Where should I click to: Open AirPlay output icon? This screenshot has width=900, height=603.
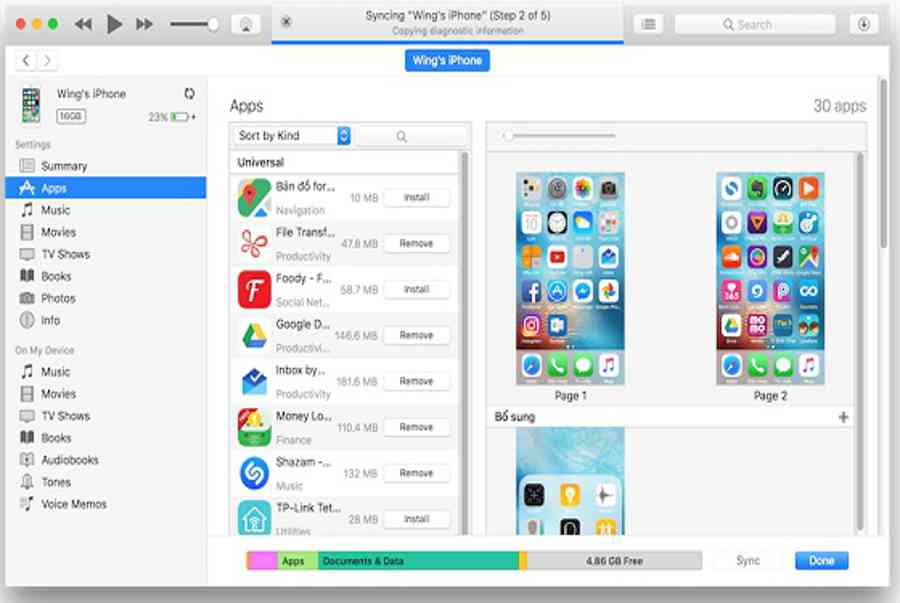click(243, 24)
